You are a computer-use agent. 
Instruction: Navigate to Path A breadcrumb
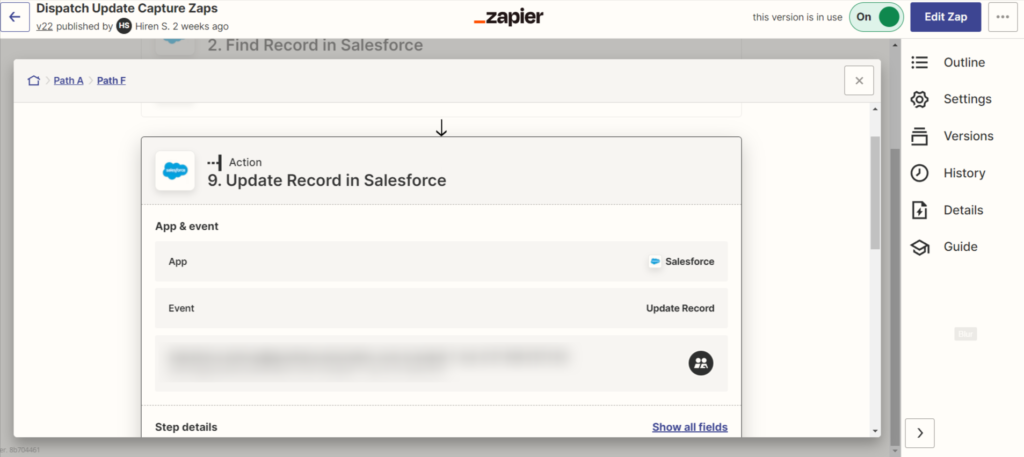(x=69, y=80)
